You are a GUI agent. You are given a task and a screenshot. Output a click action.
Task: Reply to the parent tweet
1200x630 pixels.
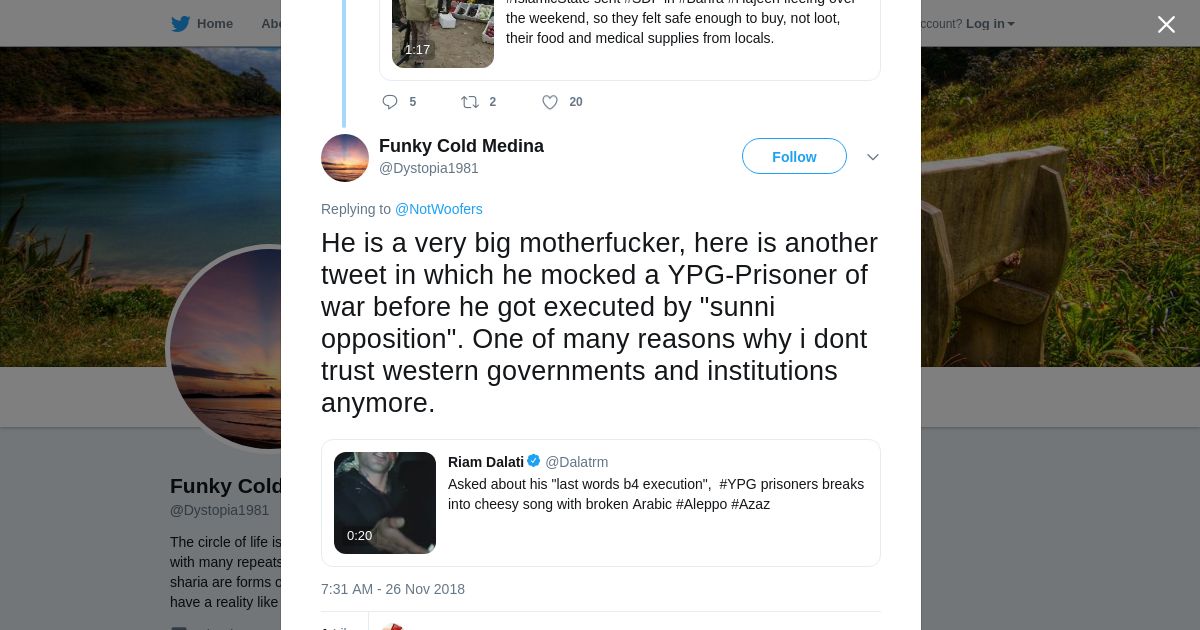coord(390,102)
